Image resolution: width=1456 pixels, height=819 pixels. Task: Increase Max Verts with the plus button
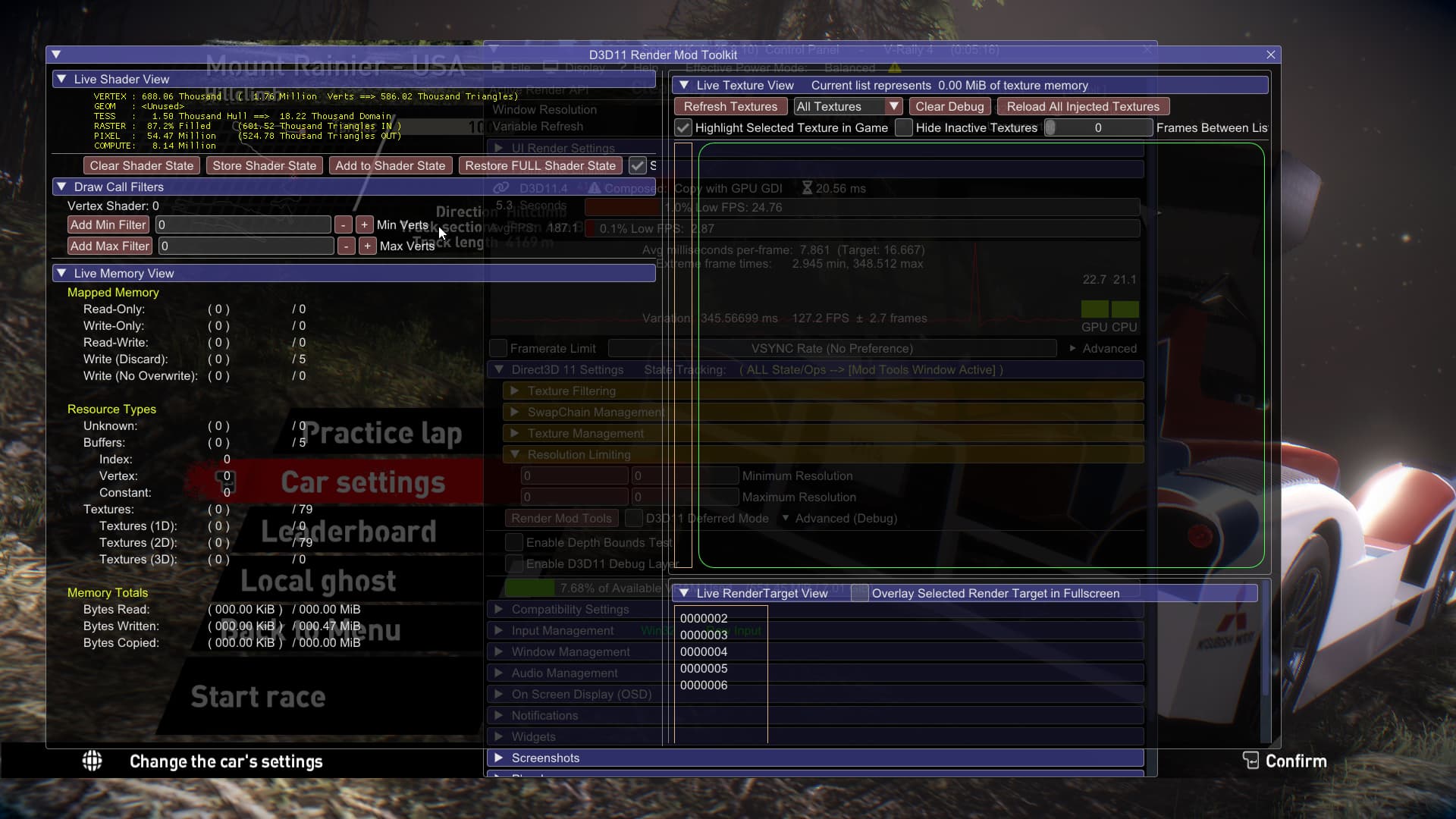(368, 246)
